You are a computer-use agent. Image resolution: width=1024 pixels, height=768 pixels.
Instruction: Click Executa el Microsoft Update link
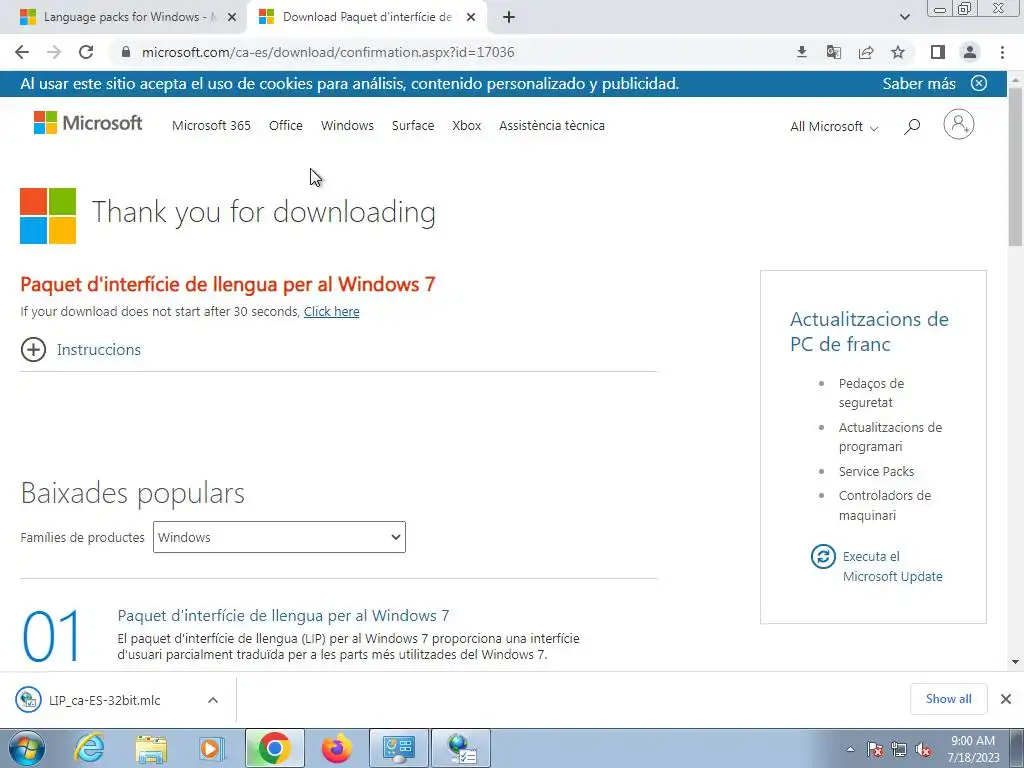click(892, 566)
